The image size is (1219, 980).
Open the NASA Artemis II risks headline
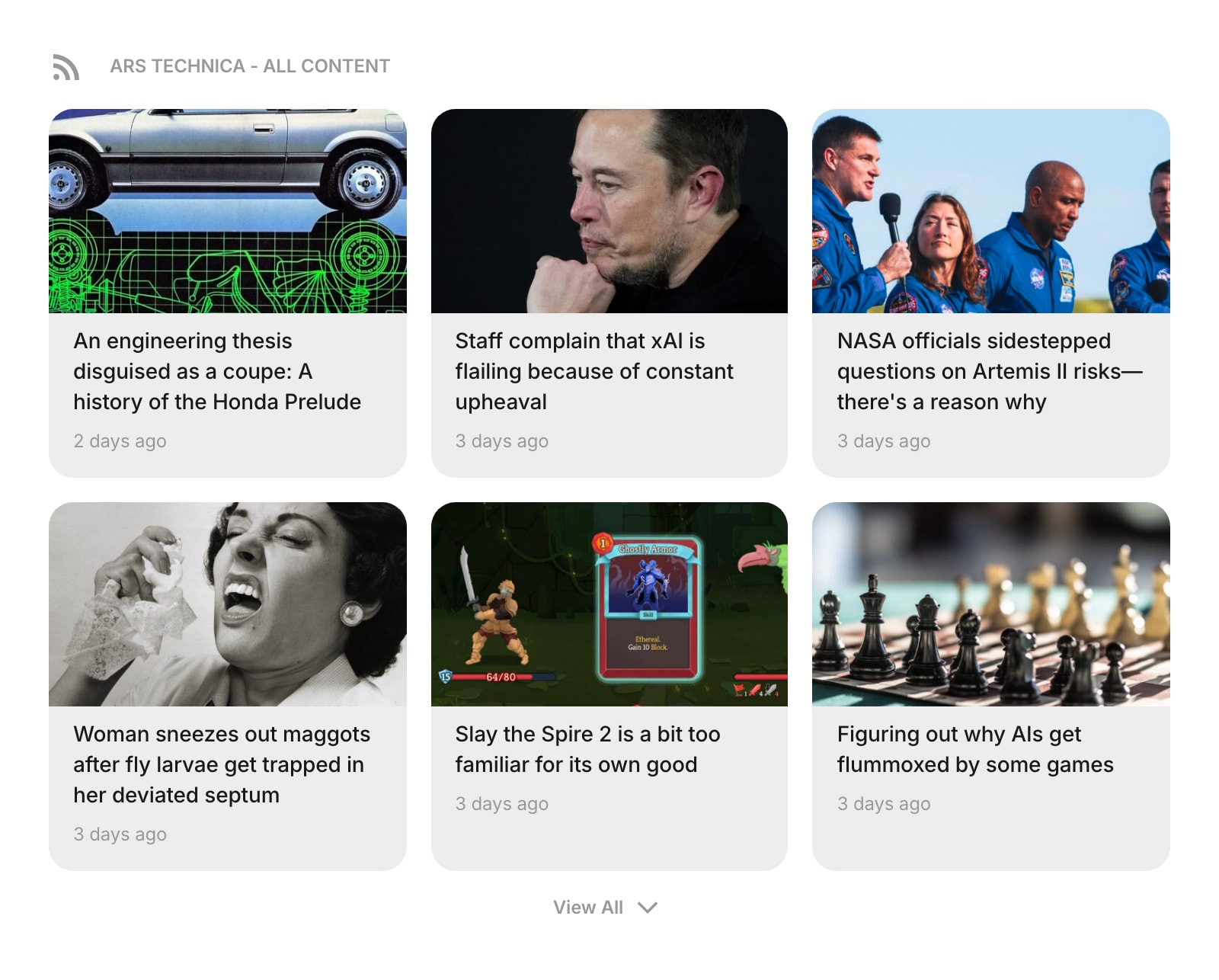(x=990, y=371)
